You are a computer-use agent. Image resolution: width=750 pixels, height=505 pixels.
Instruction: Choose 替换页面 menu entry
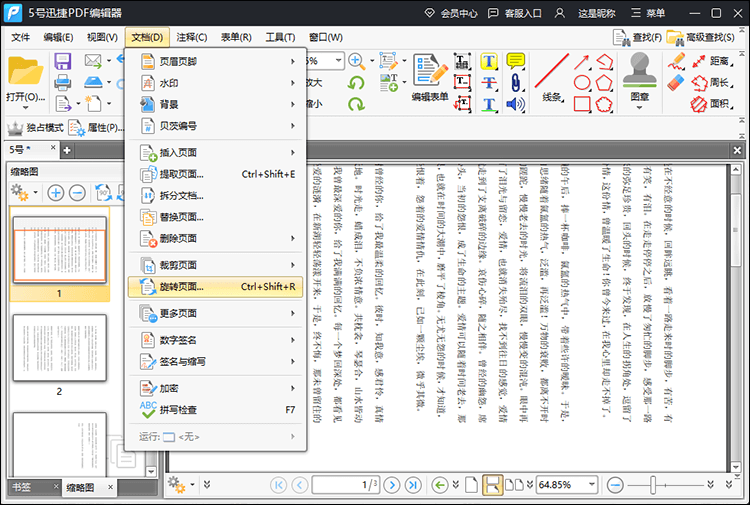(x=216, y=217)
